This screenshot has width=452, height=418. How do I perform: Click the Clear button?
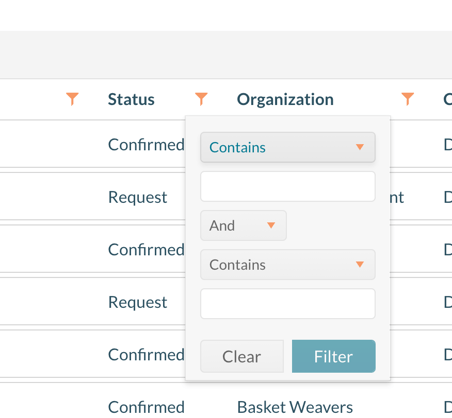pos(242,356)
